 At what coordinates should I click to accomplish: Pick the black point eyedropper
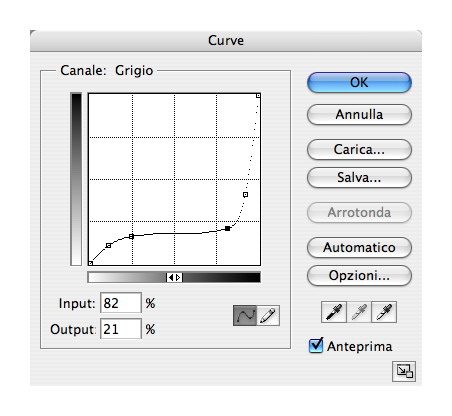[x=334, y=312]
